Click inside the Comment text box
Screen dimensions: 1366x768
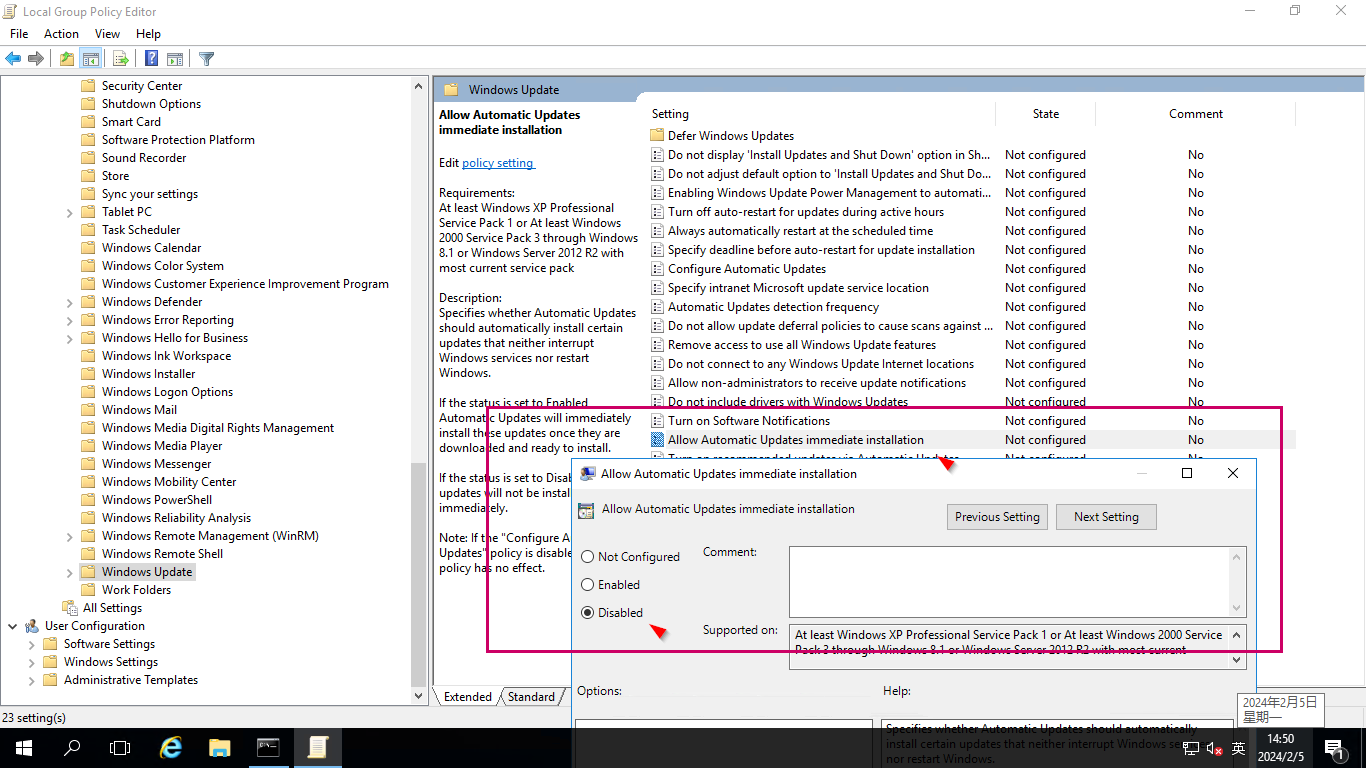[x=1010, y=581]
